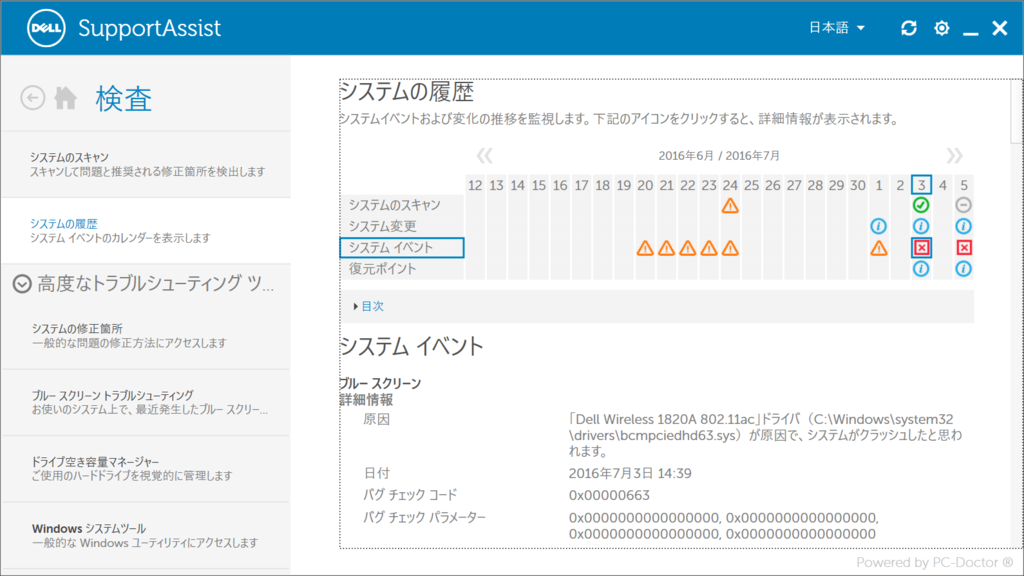Click 復元ポイント info icon on day 3
1024x576 pixels.
coord(921,268)
